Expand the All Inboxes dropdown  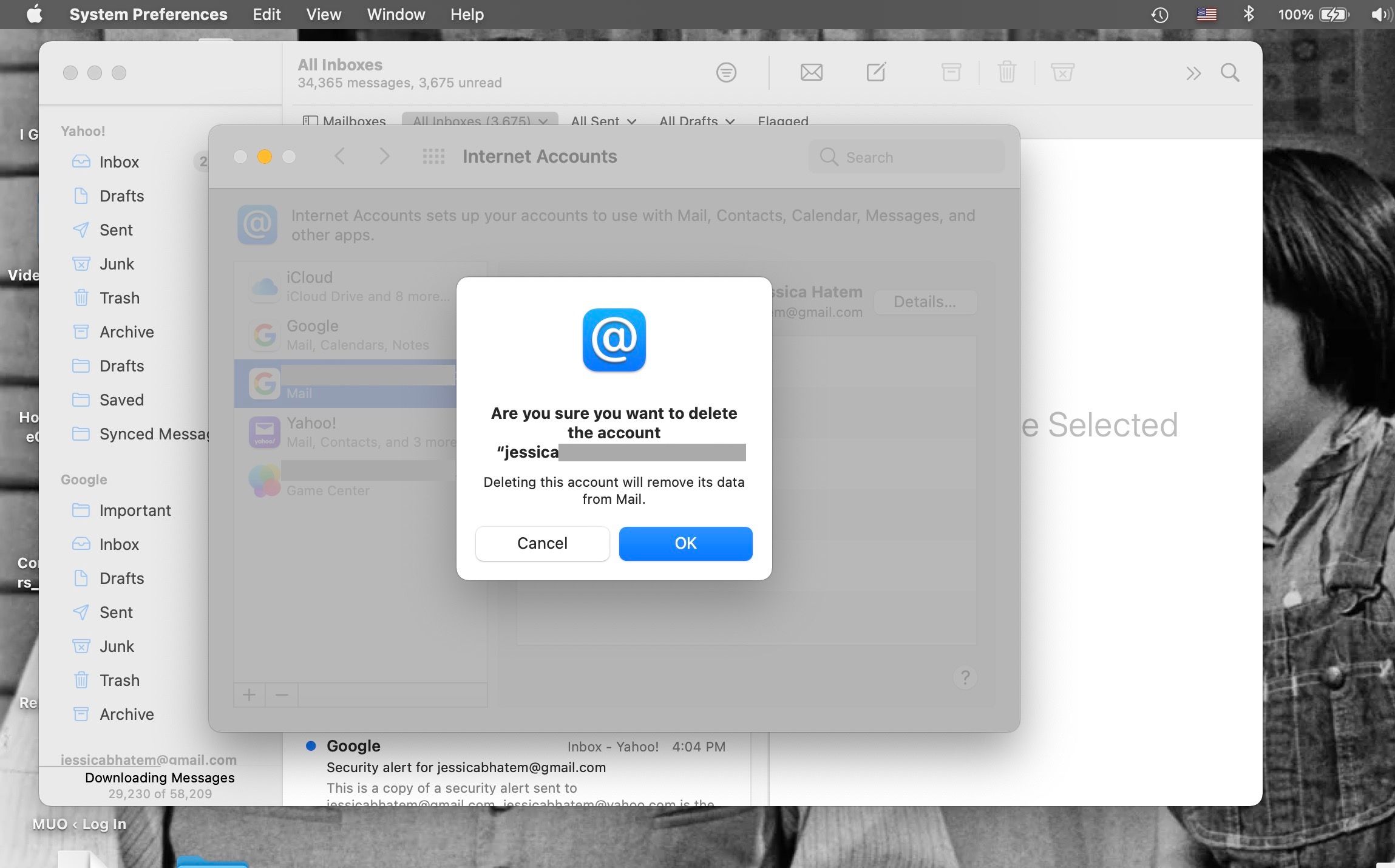(478, 121)
